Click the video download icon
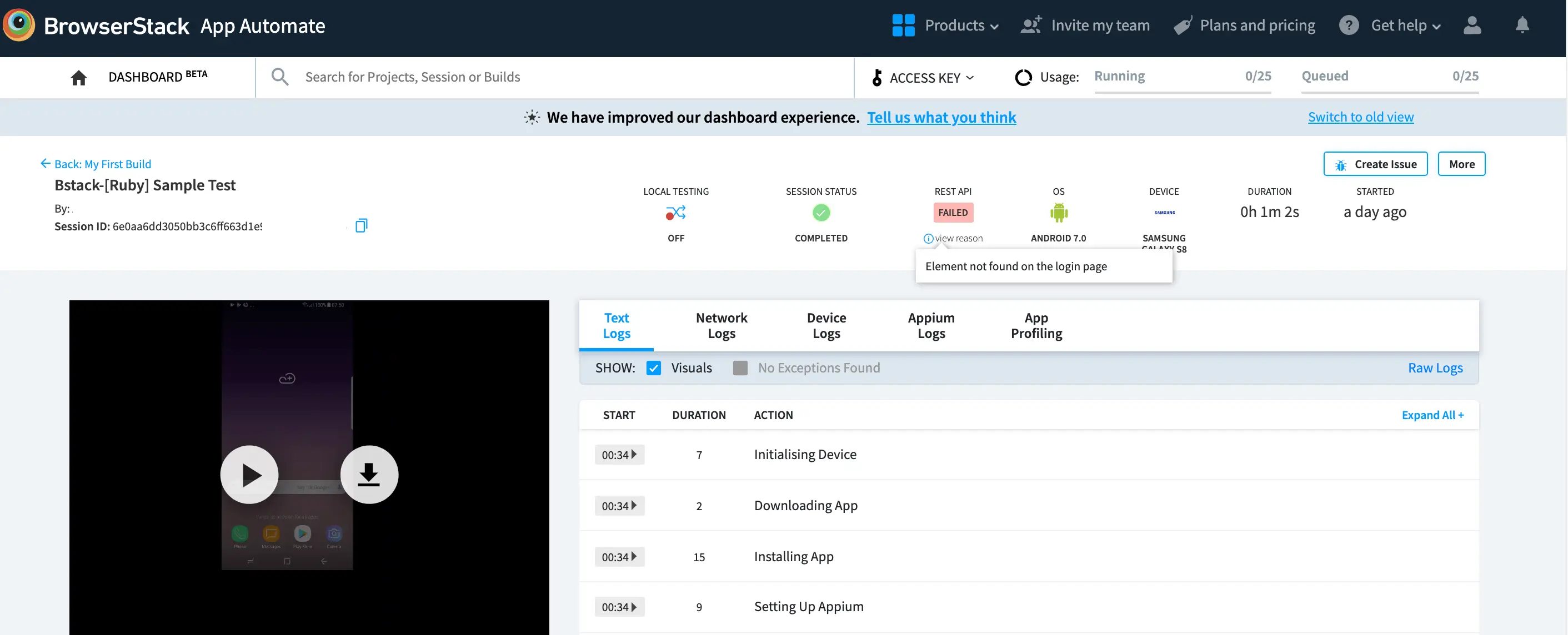This screenshot has height=635, width=1568. click(x=369, y=475)
